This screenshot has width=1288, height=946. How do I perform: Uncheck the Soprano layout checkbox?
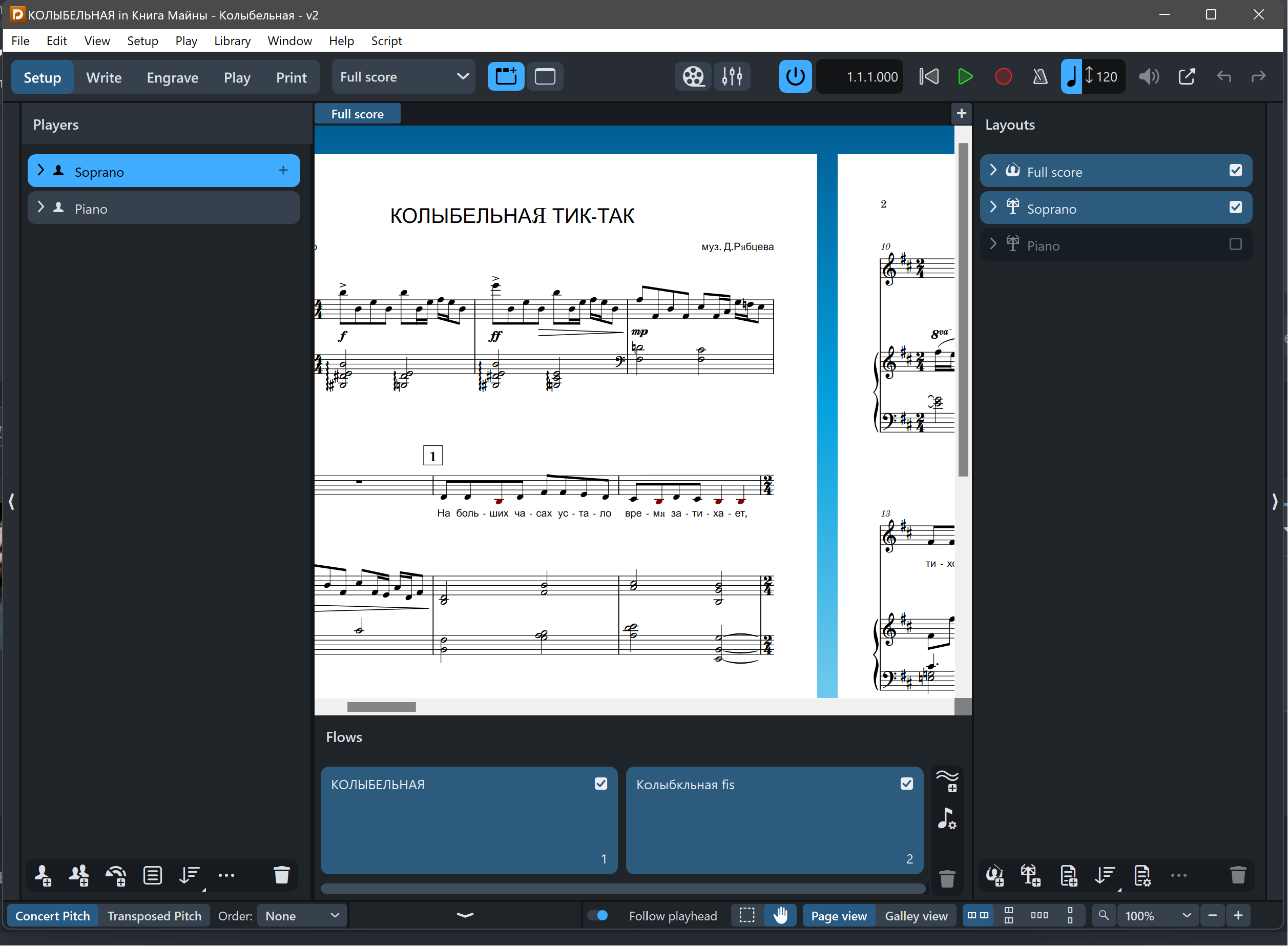tap(1235, 208)
